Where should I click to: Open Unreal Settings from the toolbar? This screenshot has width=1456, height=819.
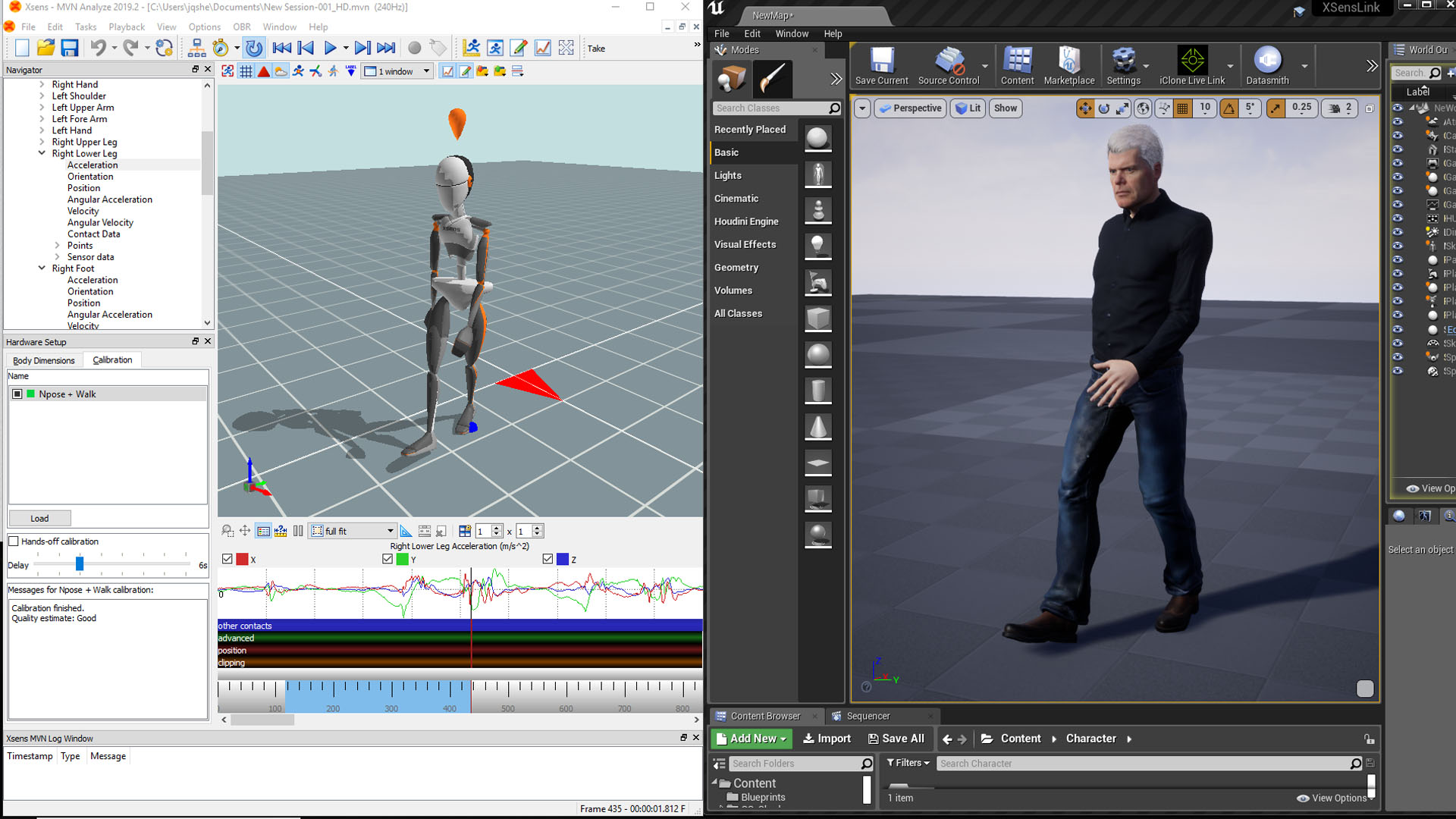point(1123,66)
